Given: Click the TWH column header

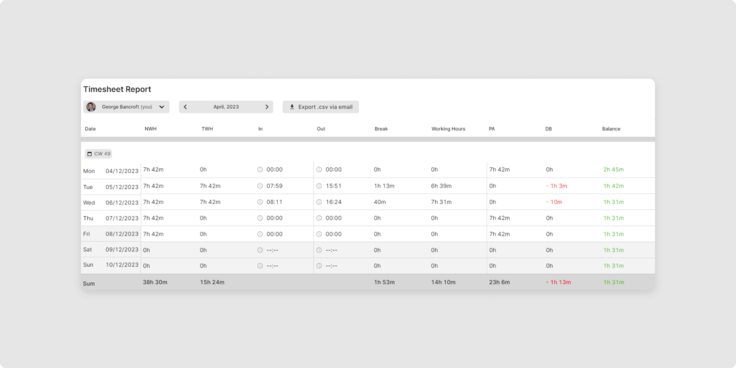Looking at the screenshot, I should tap(207, 129).
